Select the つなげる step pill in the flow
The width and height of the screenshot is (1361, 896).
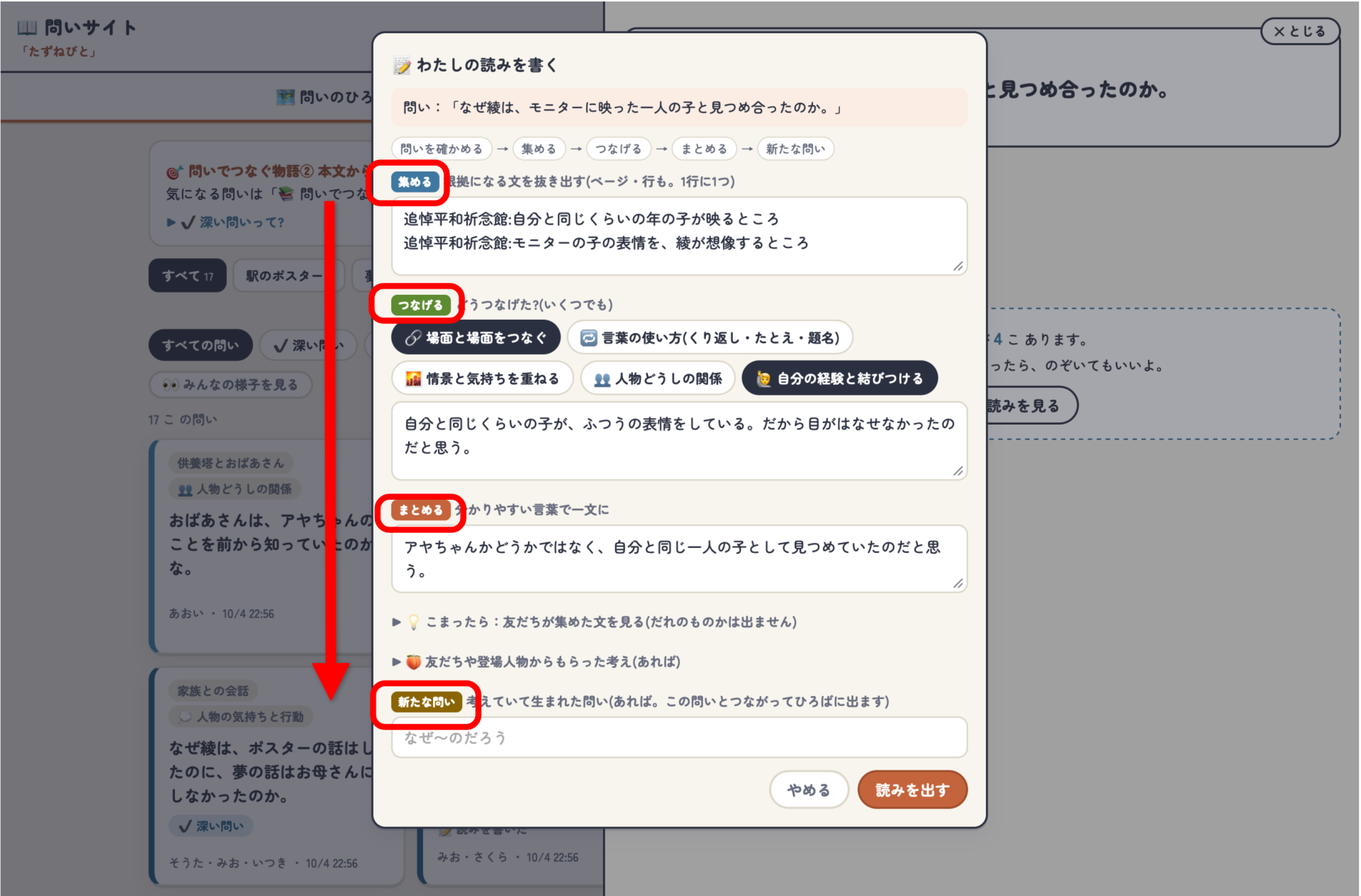coord(618,149)
